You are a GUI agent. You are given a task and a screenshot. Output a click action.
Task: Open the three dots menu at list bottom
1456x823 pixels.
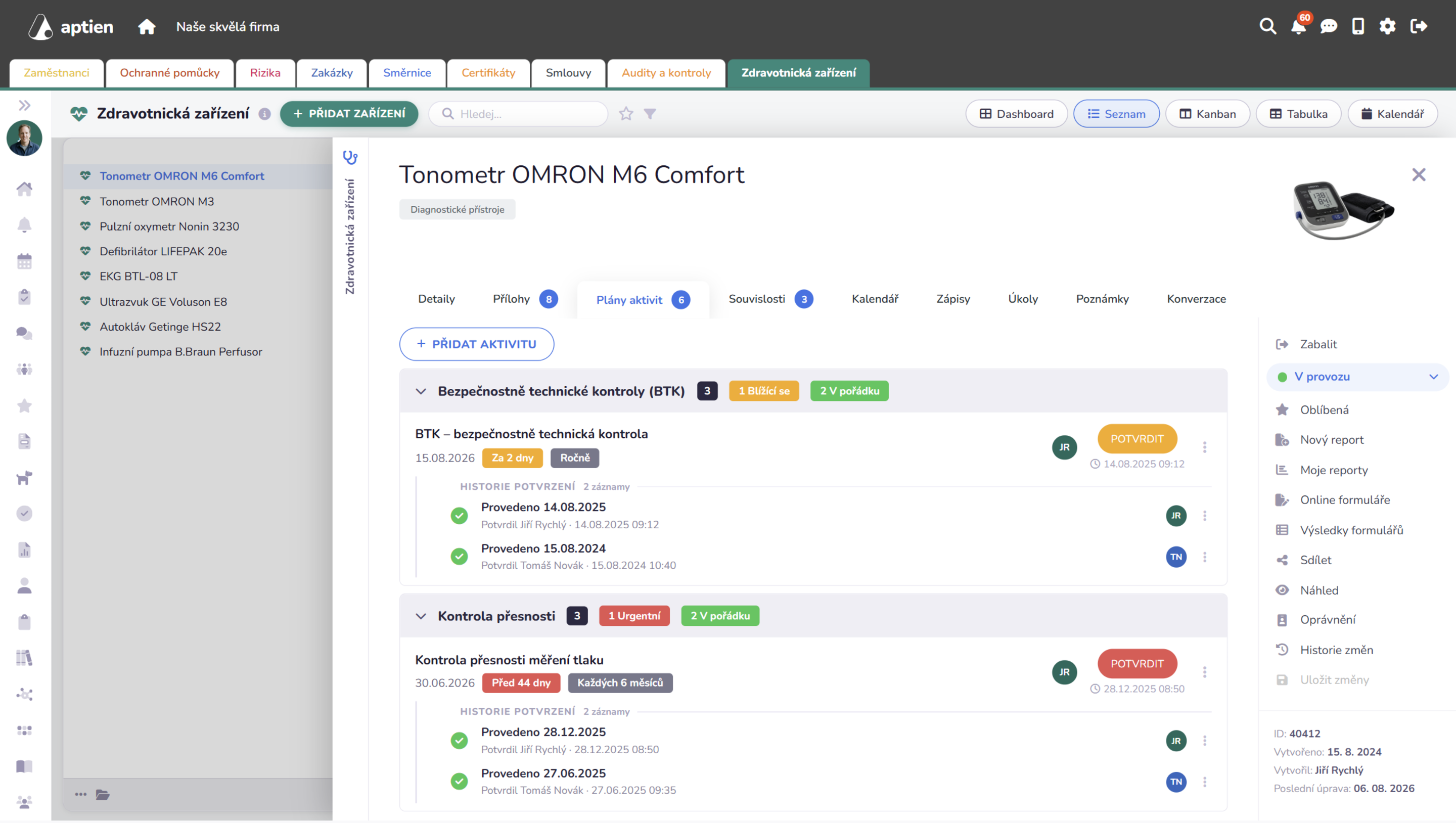81,795
